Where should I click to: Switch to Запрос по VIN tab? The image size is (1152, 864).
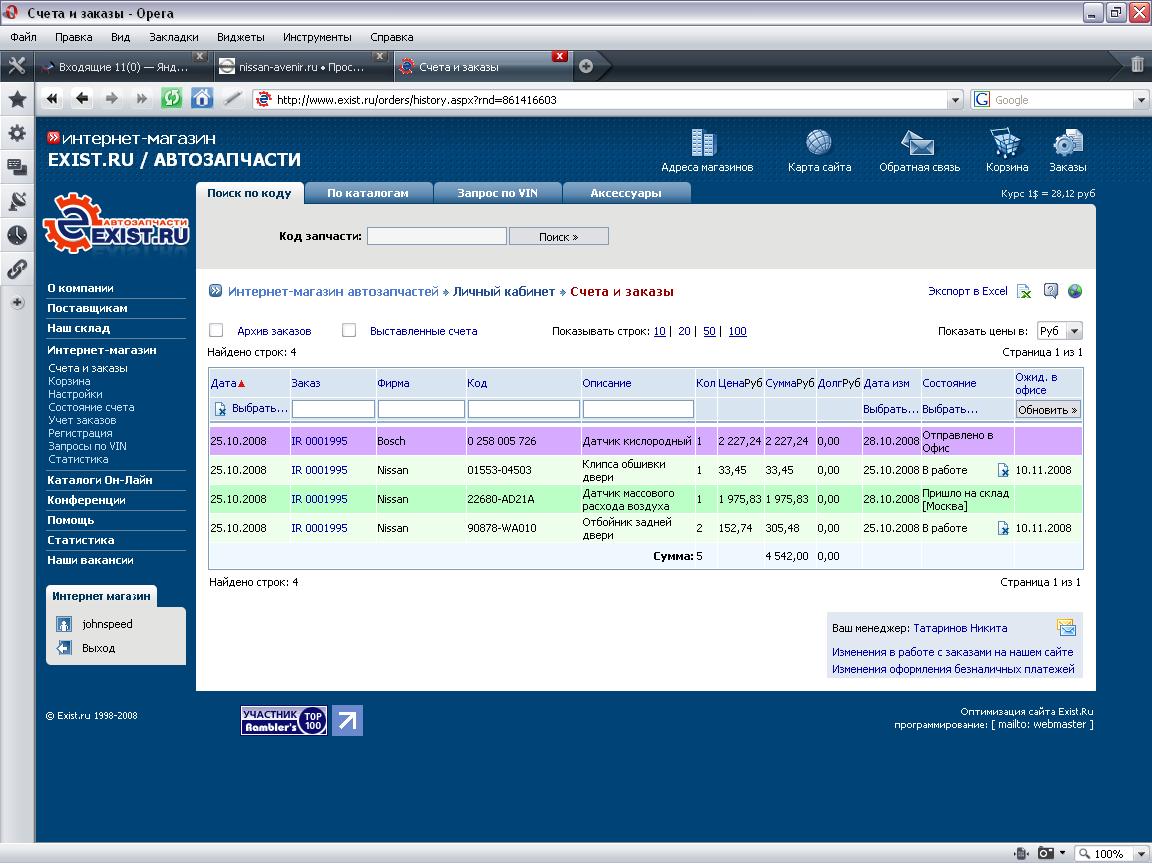click(x=497, y=192)
